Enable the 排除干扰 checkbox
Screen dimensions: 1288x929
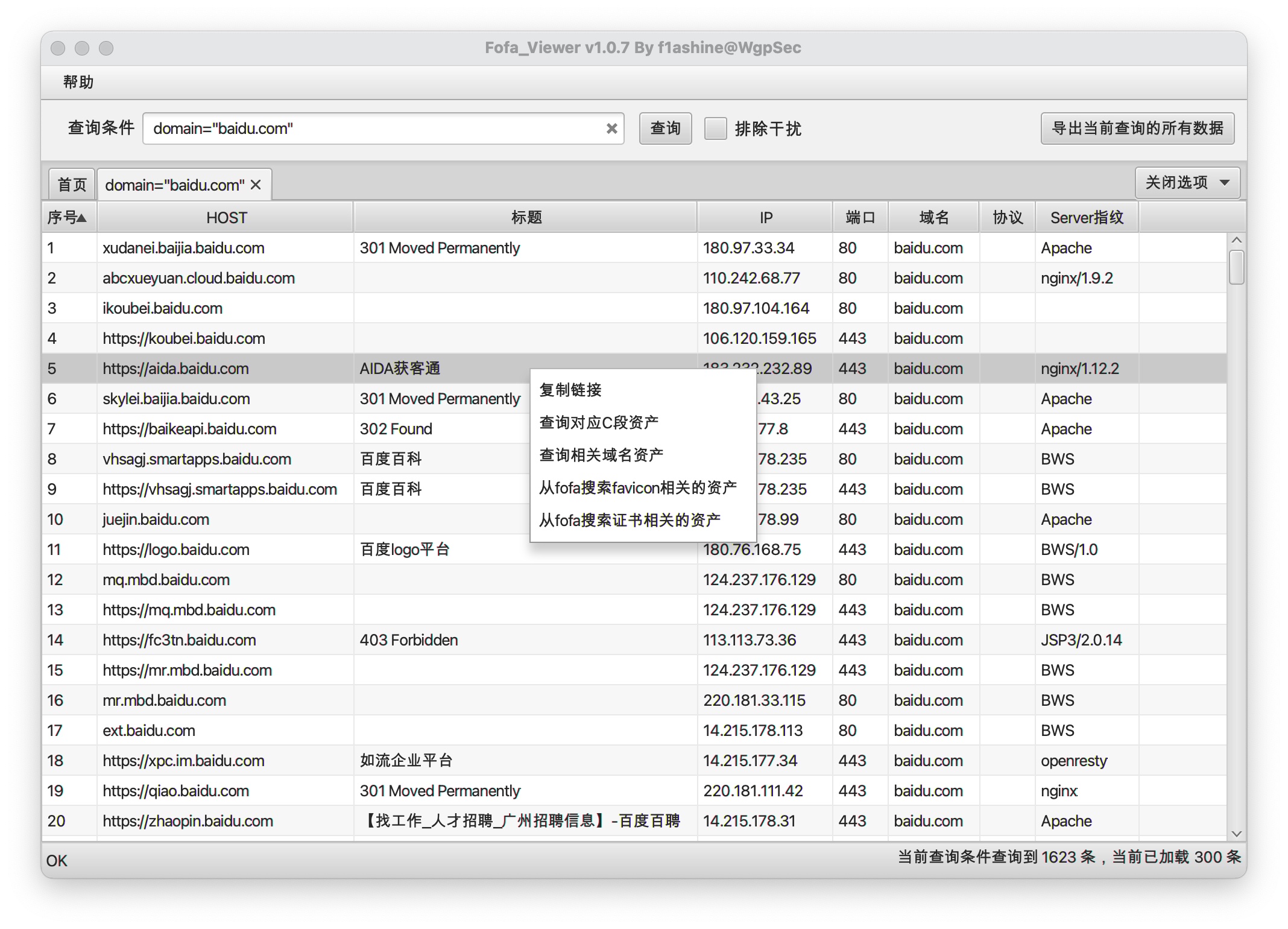[715, 128]
